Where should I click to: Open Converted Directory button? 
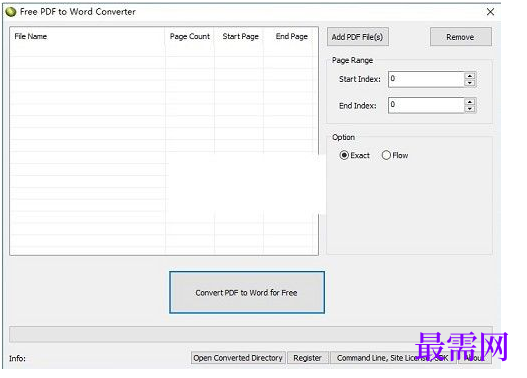[238, 358]
